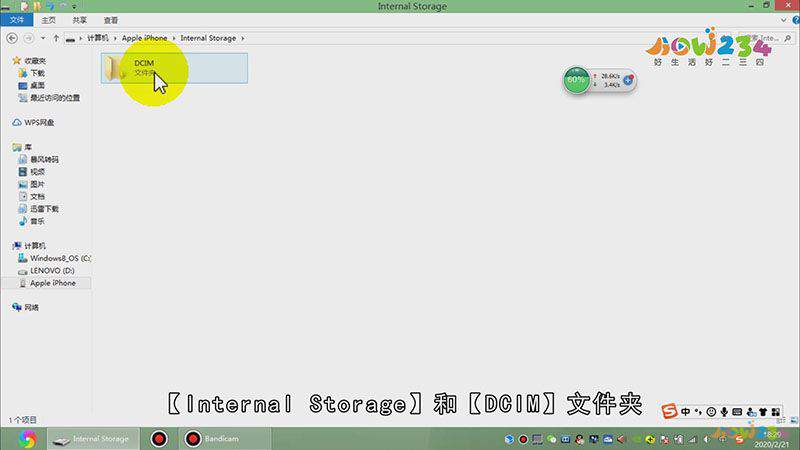Toggle punctuation mode on Sogou IME bar
800x450 pixels.
click(698, 412)
